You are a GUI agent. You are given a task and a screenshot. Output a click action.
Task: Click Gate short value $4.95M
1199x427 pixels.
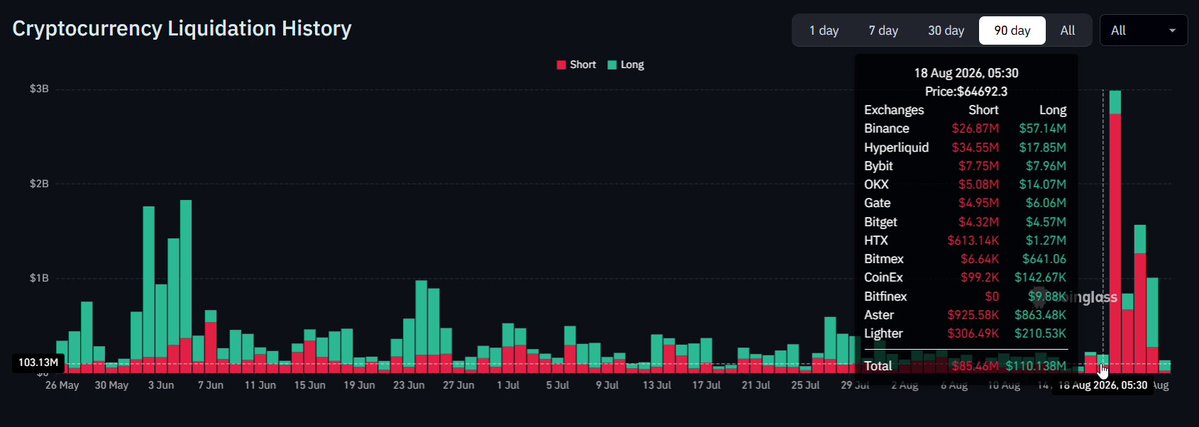[x=978, y=203]
